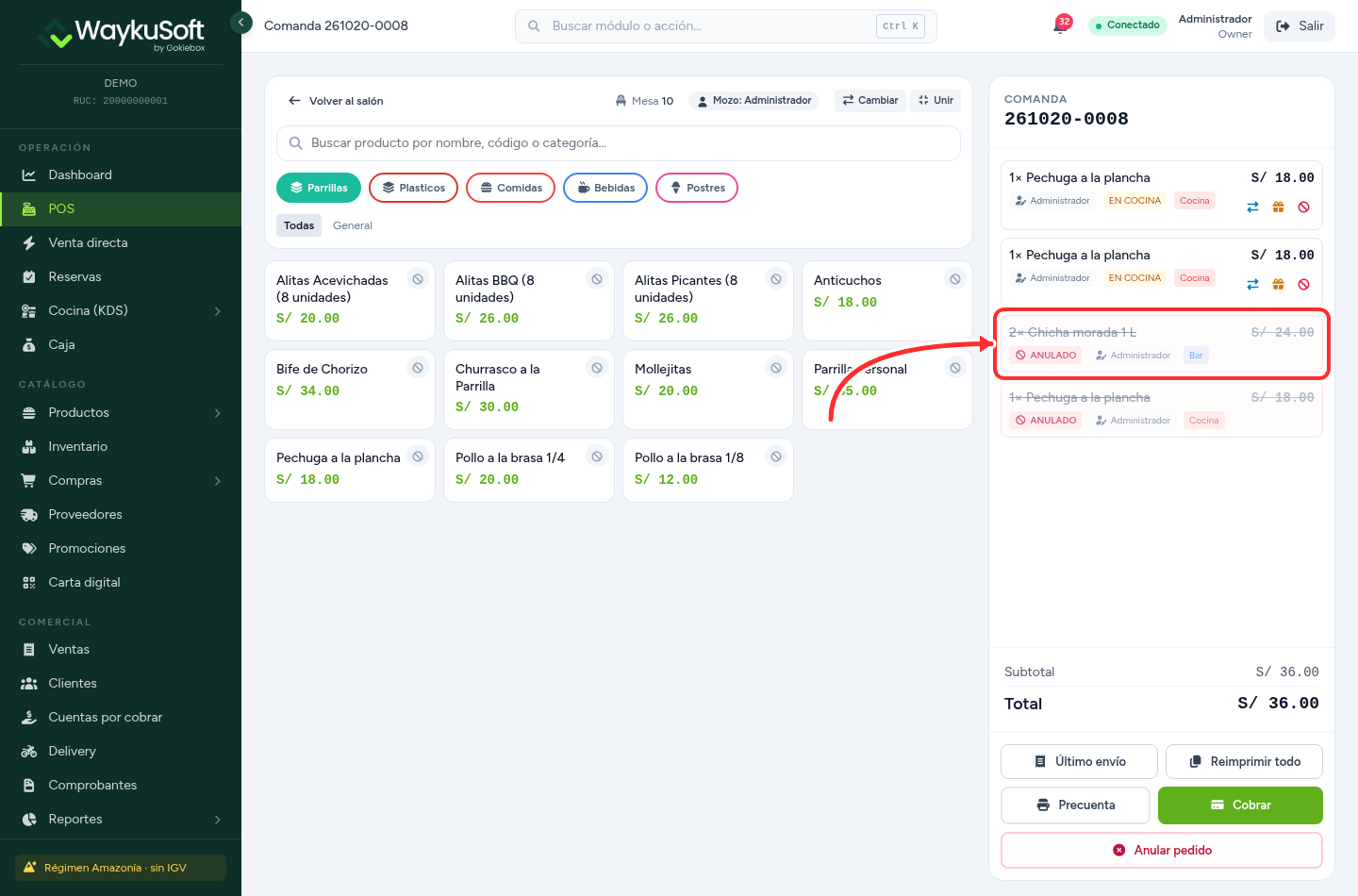This screenshot has height=896, width=1358.
Task: Go back with Volver al salón
Action: [336, 101]
